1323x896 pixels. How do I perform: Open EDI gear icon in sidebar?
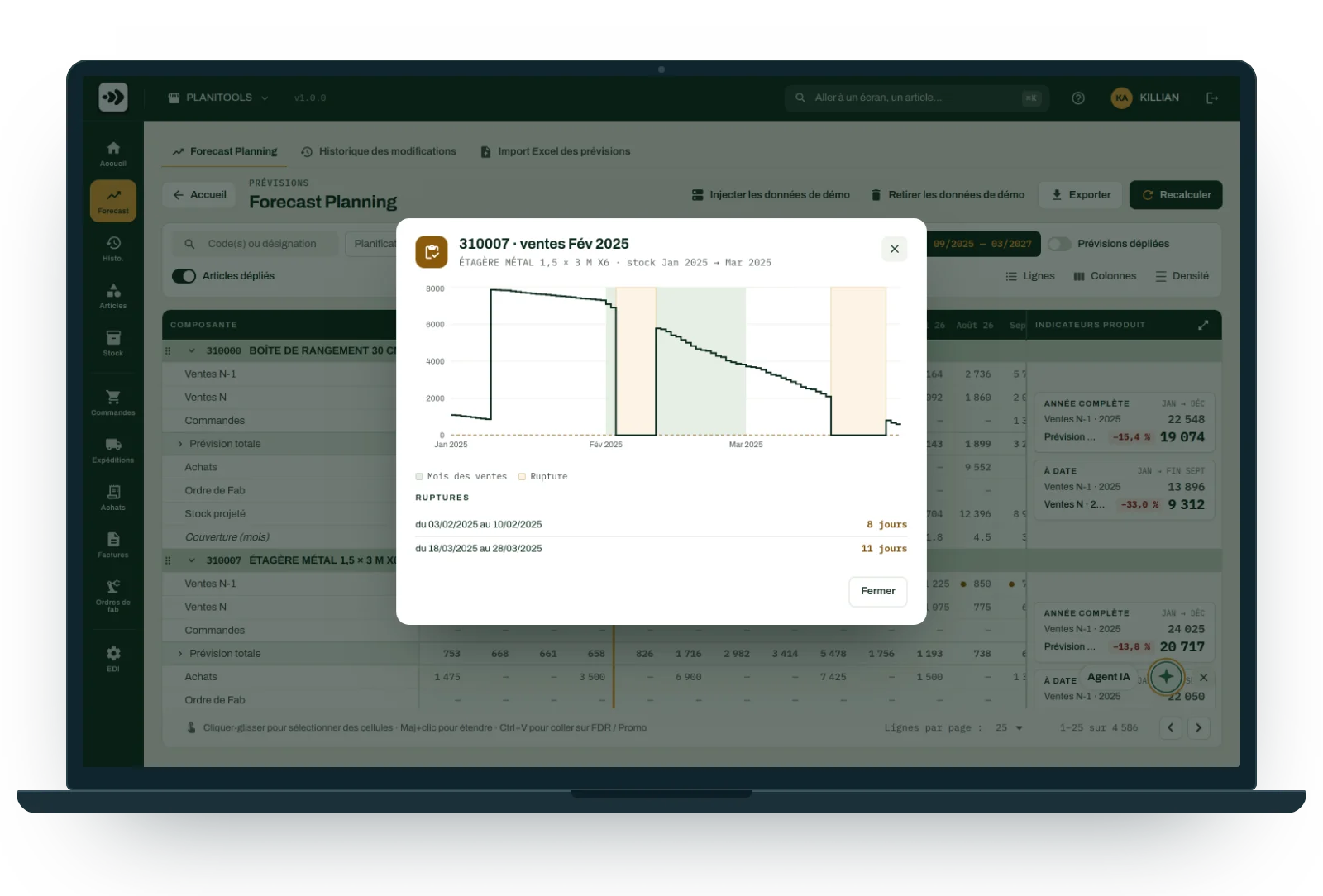pyautogui.click(x=113, y=654)
